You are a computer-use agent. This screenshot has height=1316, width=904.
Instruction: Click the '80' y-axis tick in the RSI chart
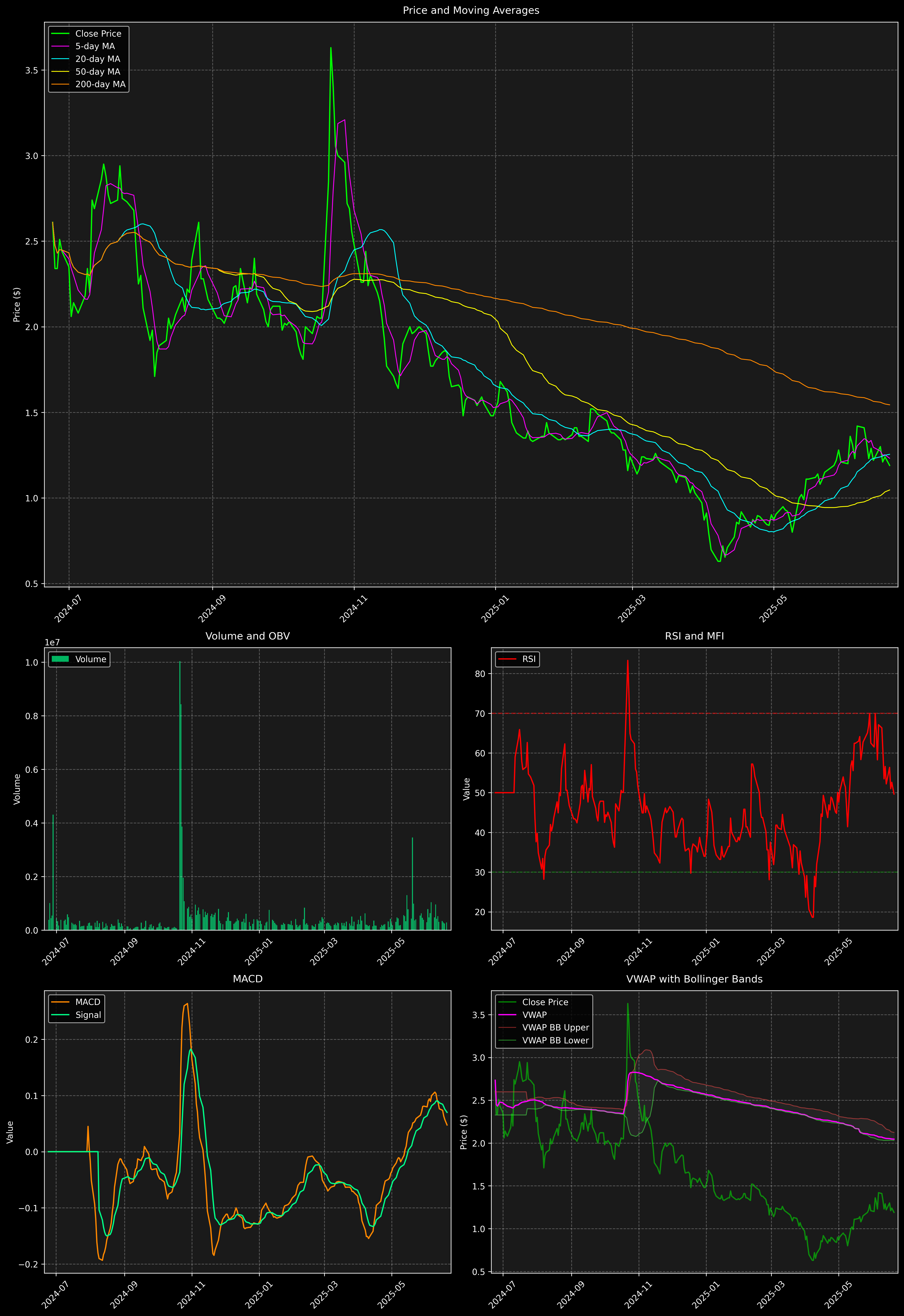[x=480, y=674]
